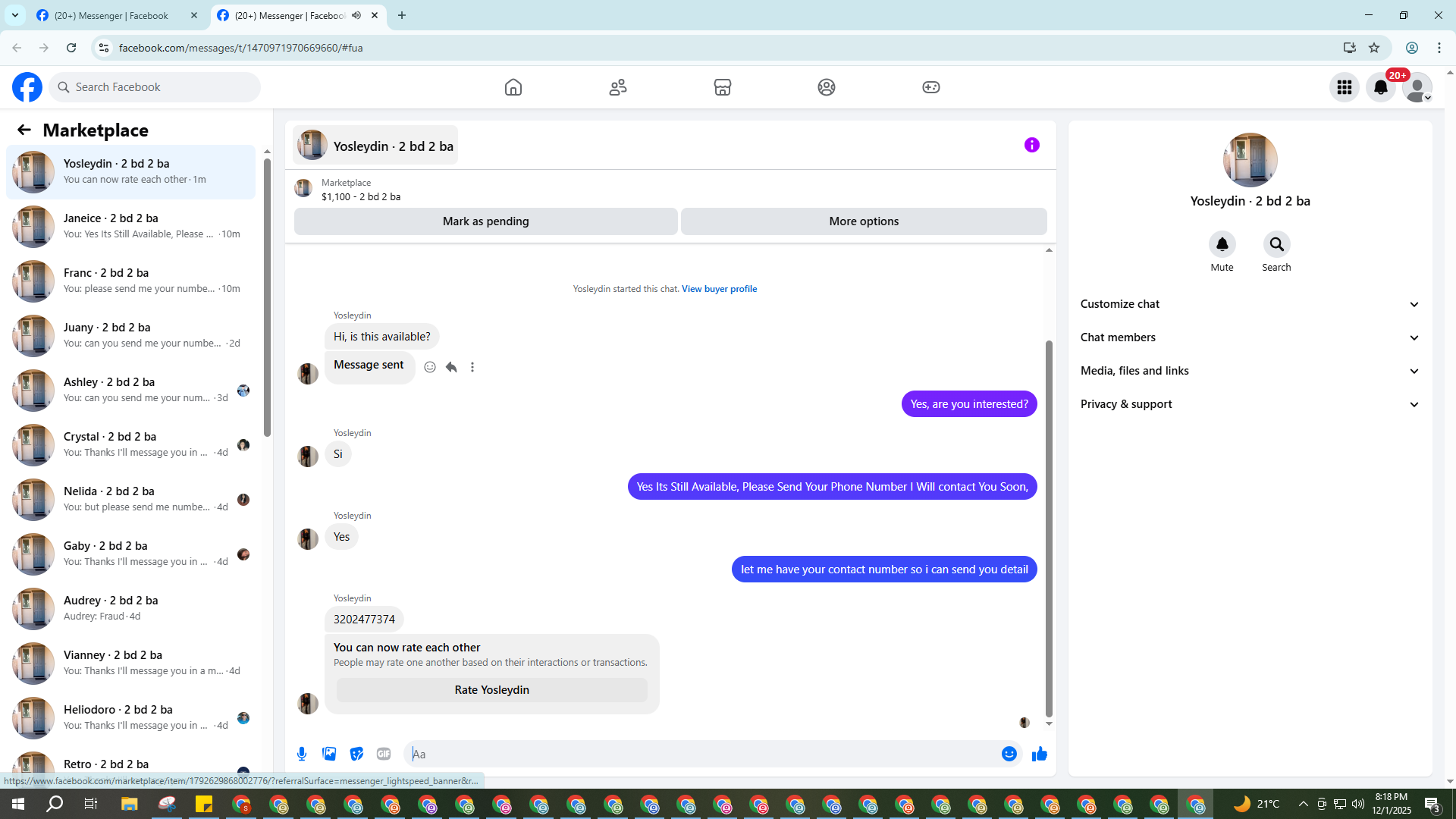Open account profile menu
Screen dimensions: 1456x819
point(1417,87)
